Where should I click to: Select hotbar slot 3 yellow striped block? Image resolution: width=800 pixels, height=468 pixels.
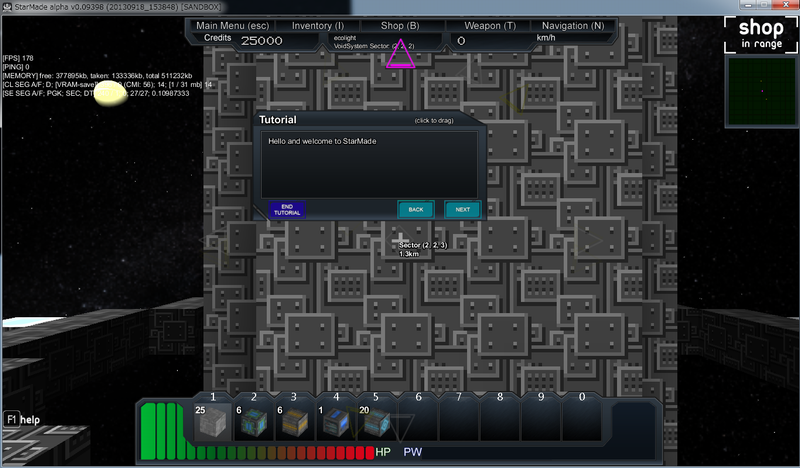click(x=294, y=422)
